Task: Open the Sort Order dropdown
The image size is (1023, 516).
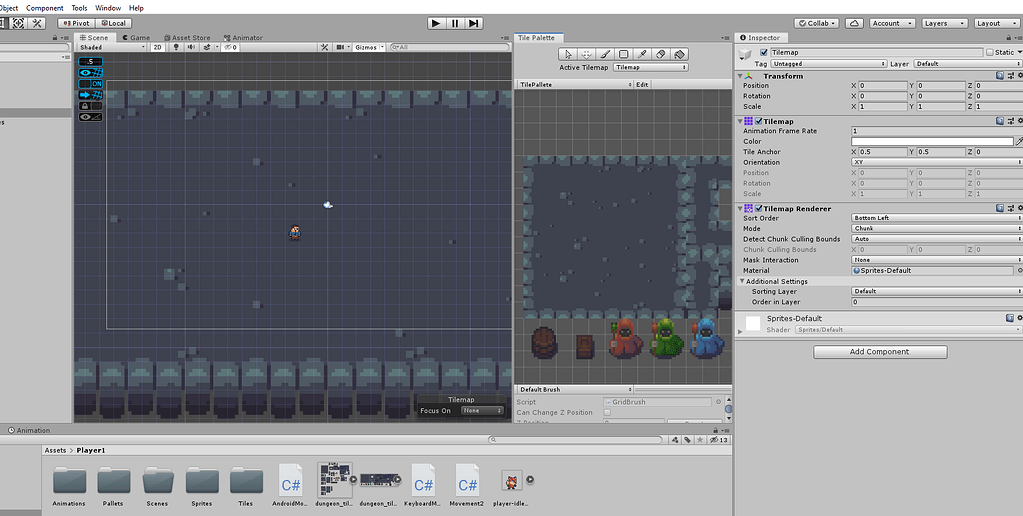Action: pyautogui.click(x=935, y=218)
